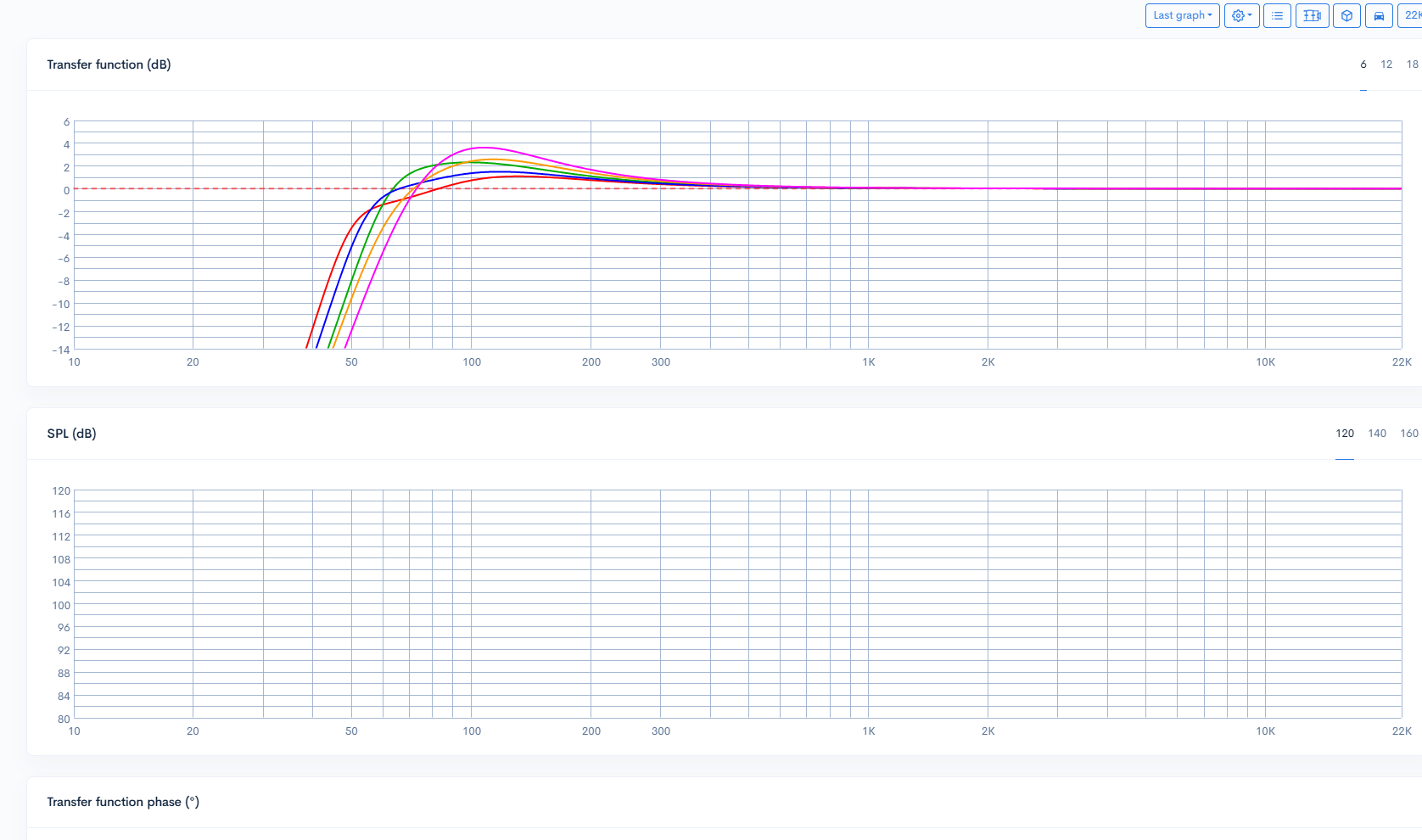Click the SPL (dB) panel title
The image size is (1422, 840).
[71, 434]
